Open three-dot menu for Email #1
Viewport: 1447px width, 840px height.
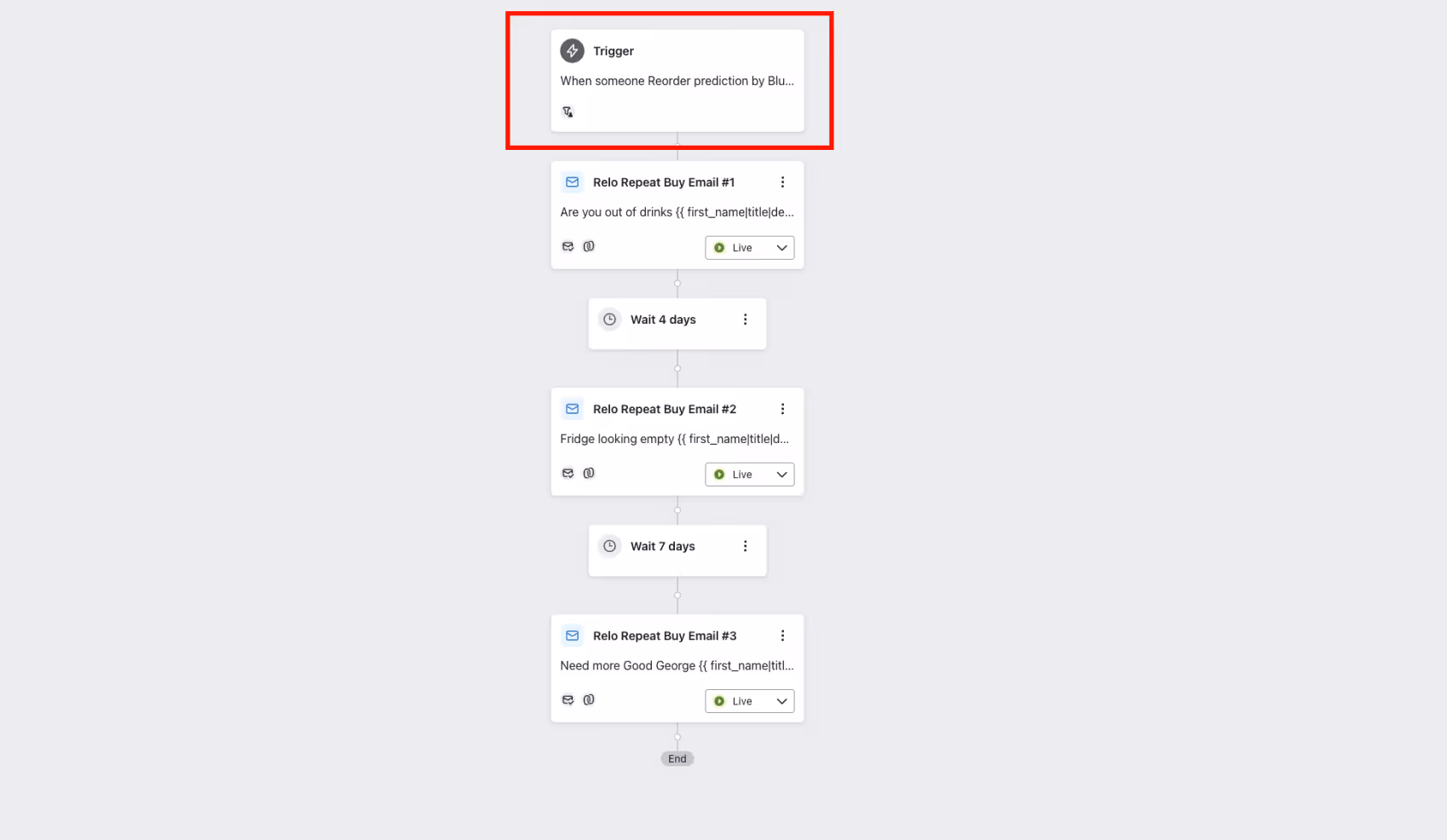click(782, 182)
